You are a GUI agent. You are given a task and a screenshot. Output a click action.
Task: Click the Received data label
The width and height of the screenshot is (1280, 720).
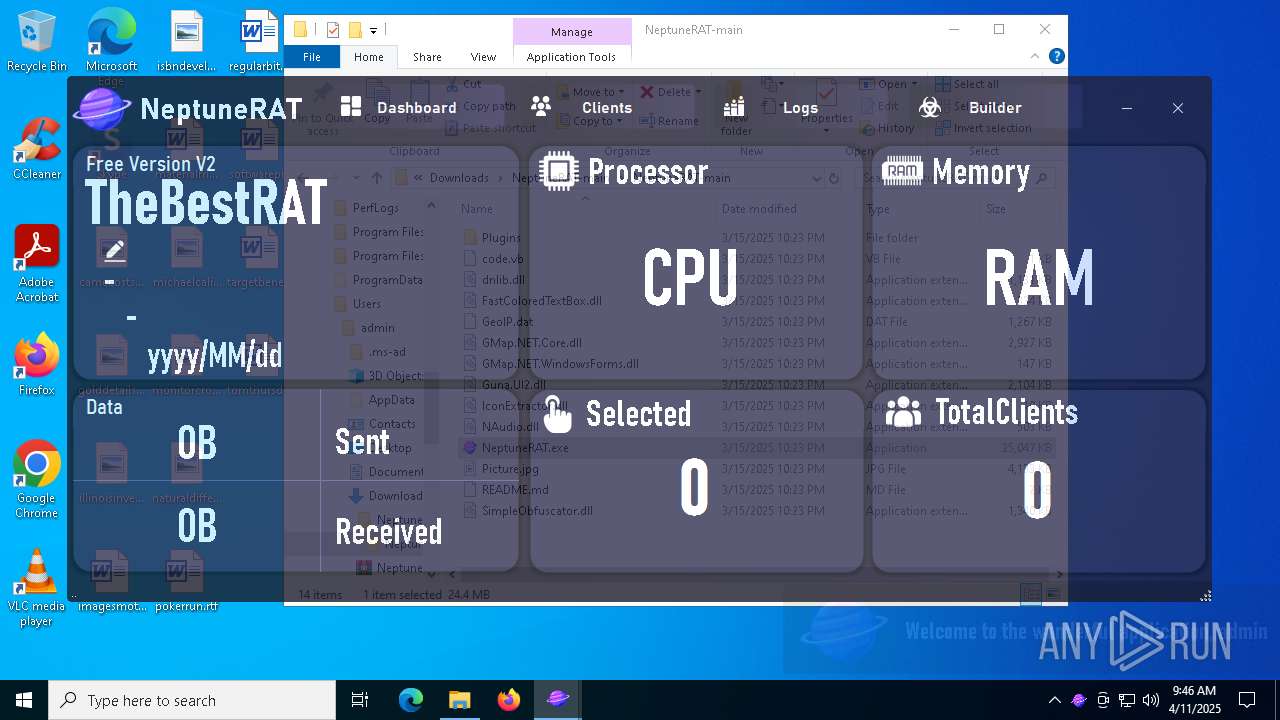coord(388,531)
